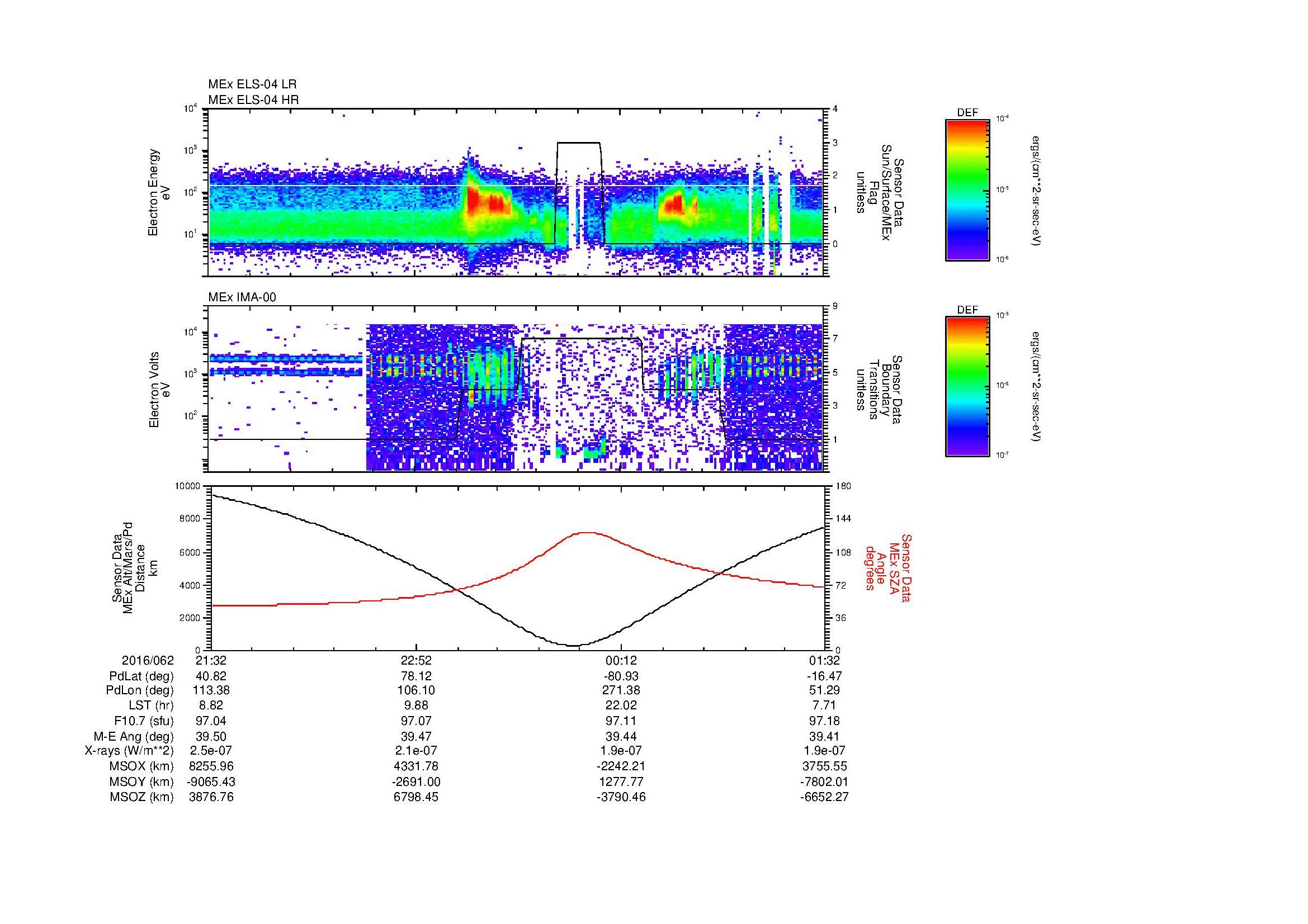Click the SZA red curve peak
Screen dimensions: 1308x924
(588, 533)
